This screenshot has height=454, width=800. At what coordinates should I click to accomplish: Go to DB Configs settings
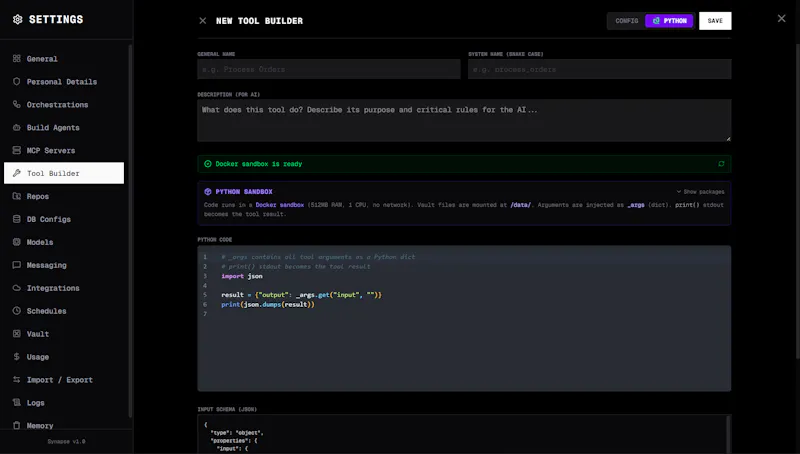[64, 219]
